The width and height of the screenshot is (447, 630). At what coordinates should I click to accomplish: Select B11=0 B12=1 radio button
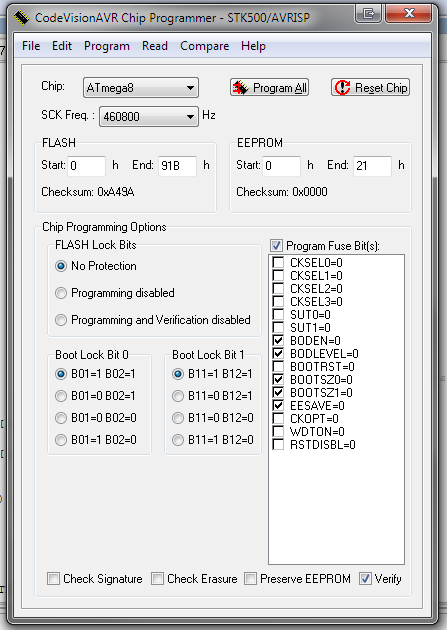click(x=178, y=396)
